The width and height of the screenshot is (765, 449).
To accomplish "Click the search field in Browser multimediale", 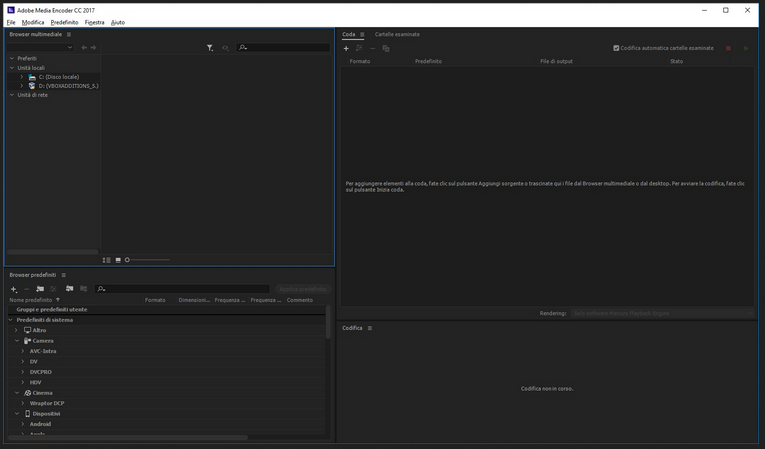I will click(283, 48).
